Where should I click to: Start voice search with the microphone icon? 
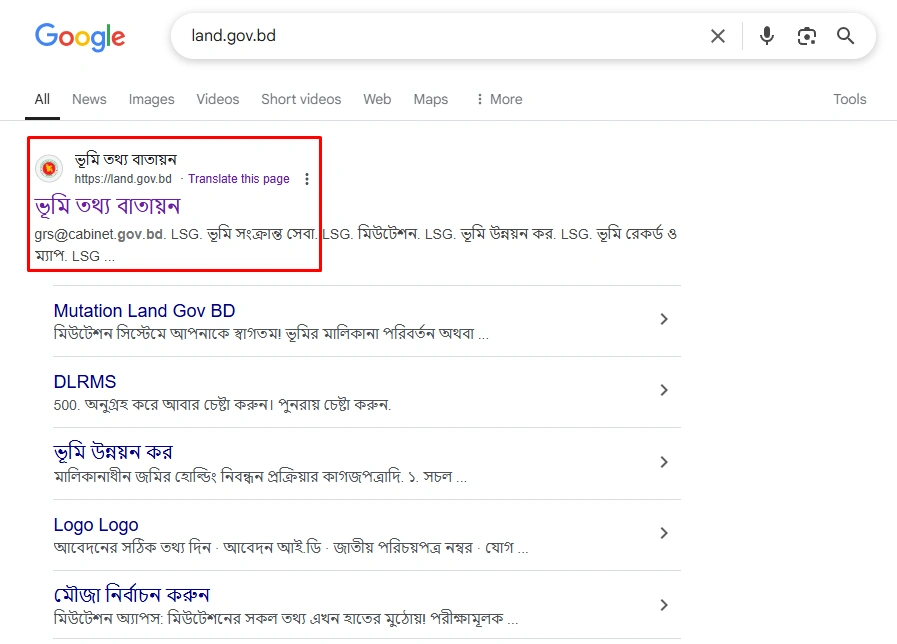(x=767, y=36)
